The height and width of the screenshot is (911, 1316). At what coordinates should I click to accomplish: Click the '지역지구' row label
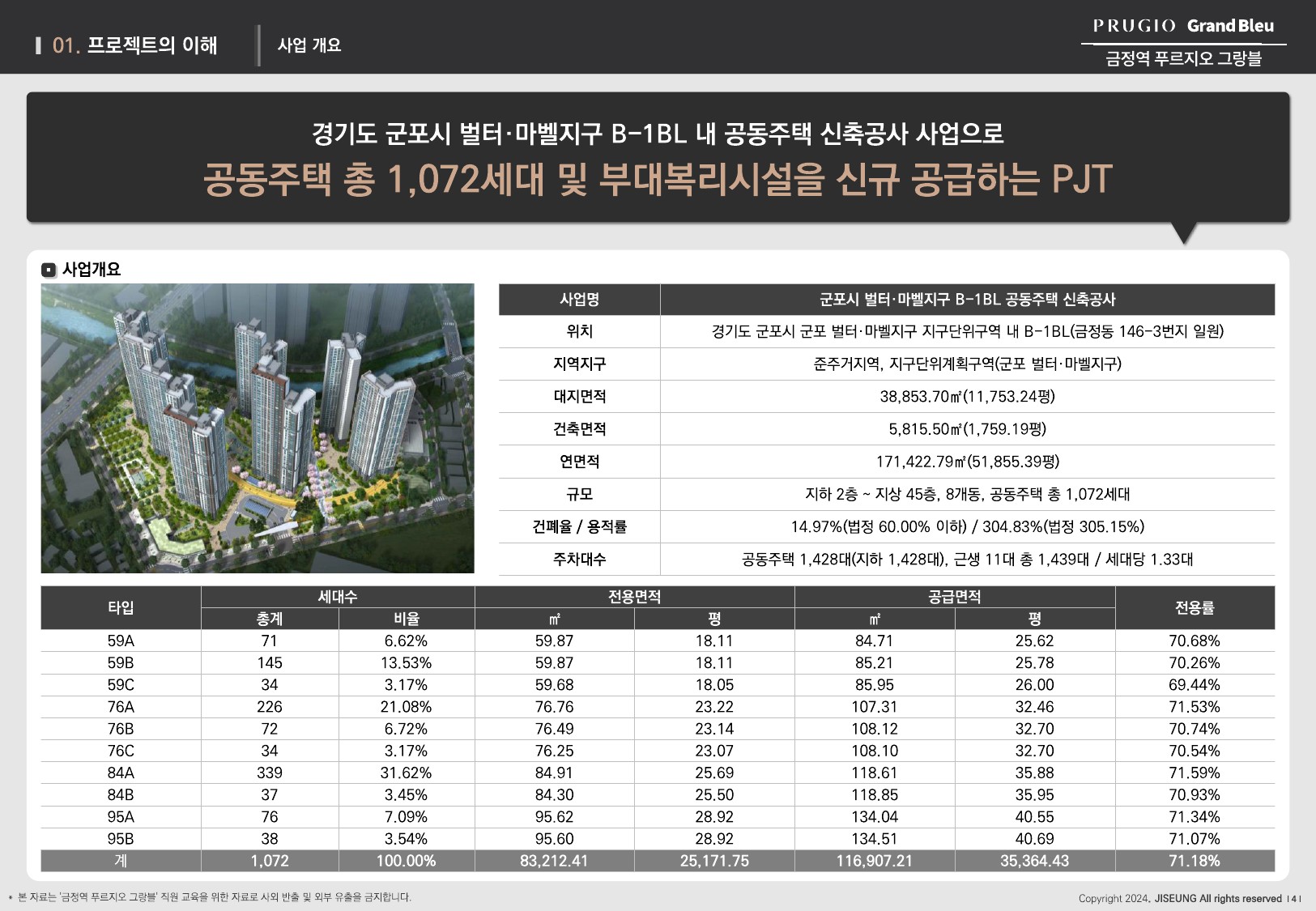pos(579,364)
